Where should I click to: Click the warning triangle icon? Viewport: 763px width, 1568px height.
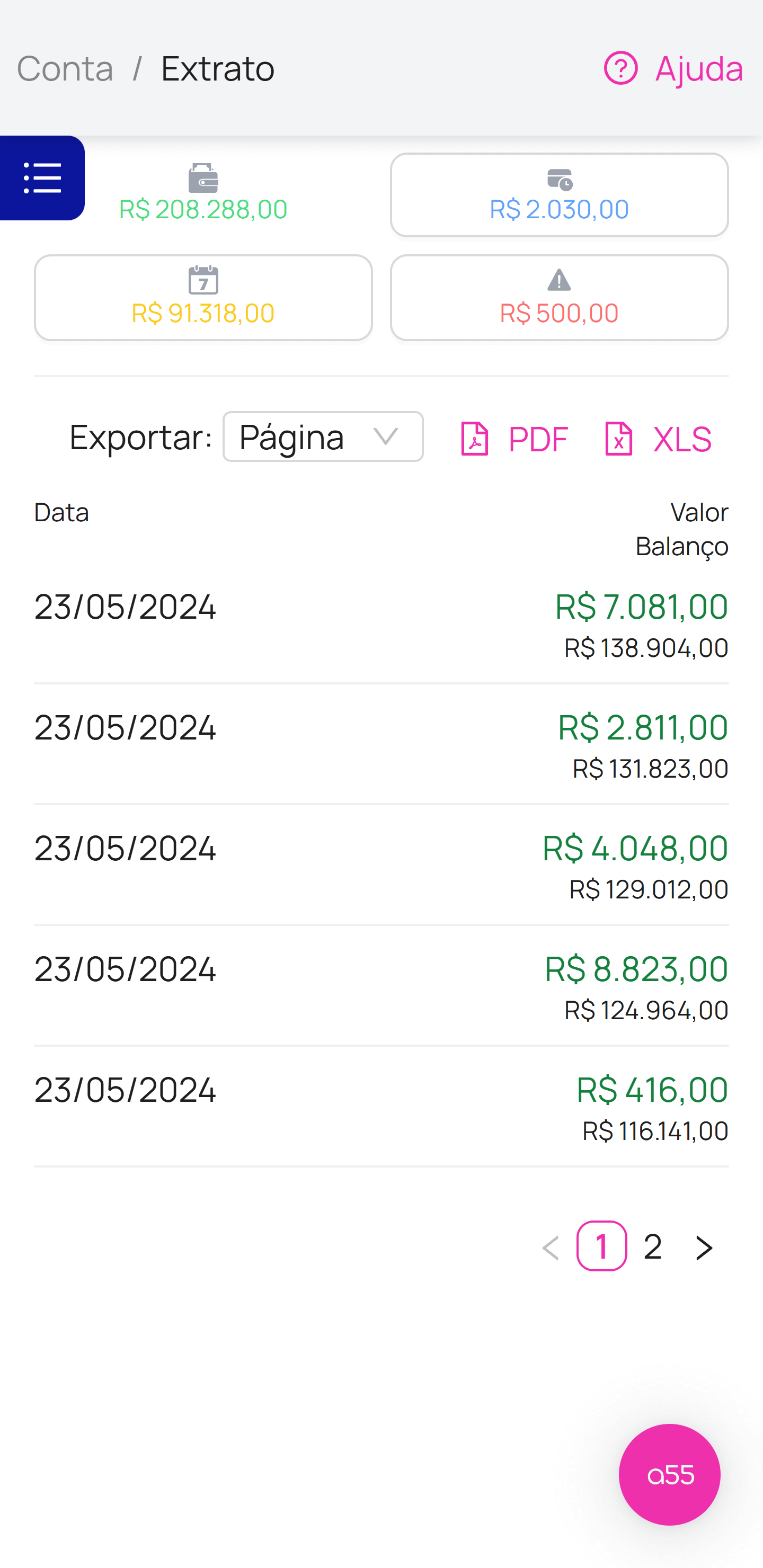(558, 281)
